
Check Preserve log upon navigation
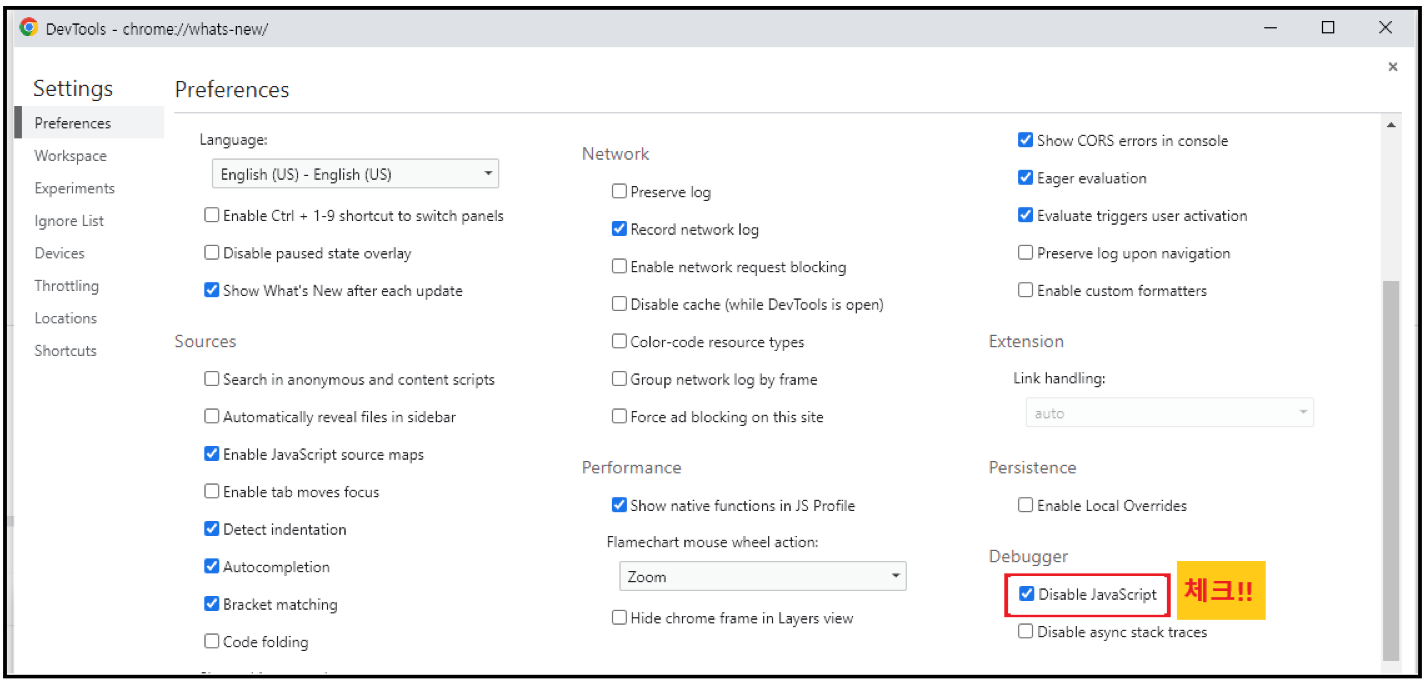(x=1025, y=253)
